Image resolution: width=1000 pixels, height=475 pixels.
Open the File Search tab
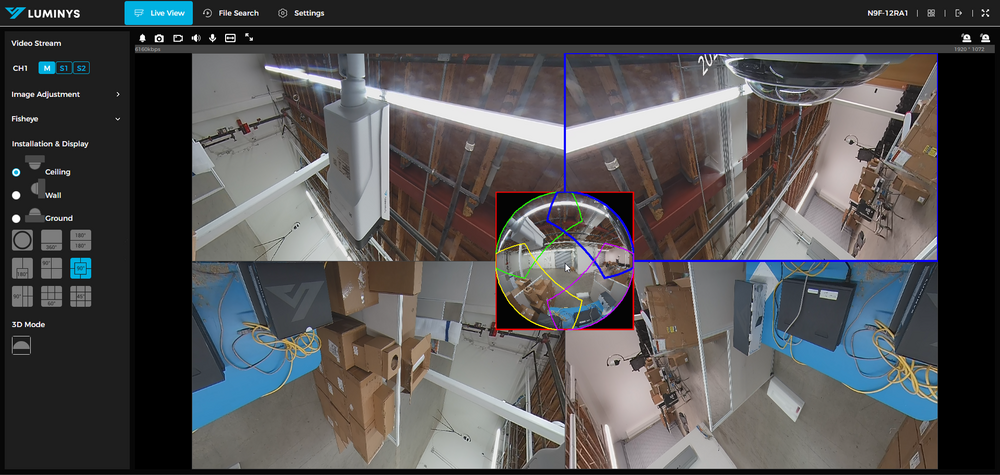point(230,13)
